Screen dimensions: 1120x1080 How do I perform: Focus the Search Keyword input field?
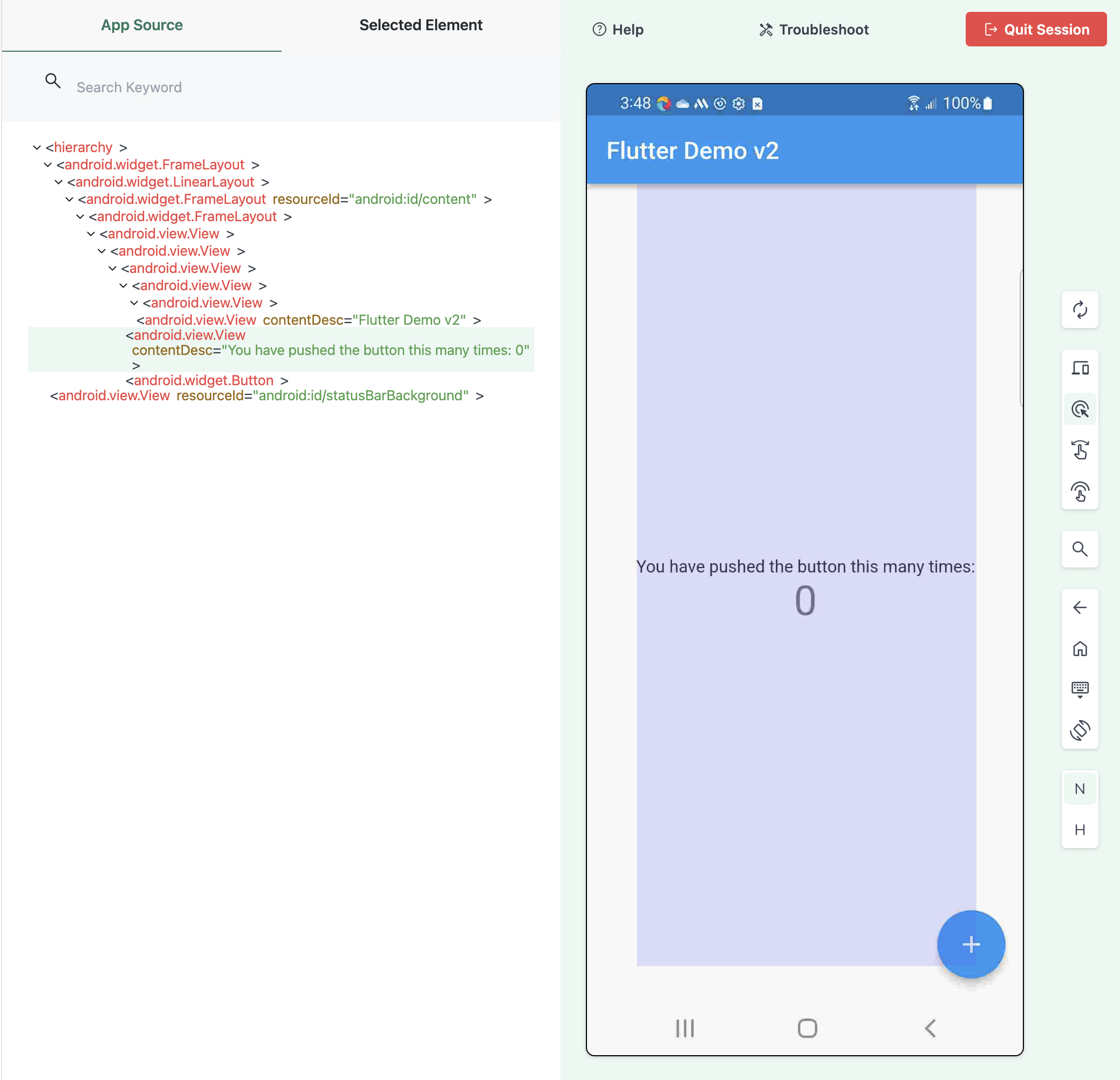tap(286, 87)
